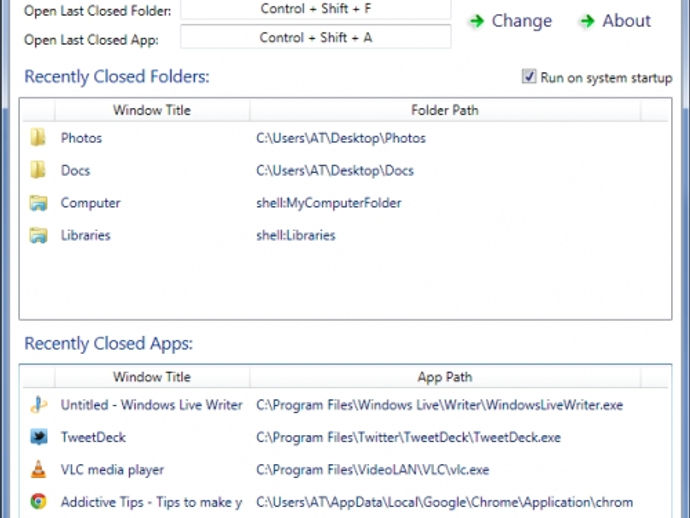Toggle Run on system startup checkbox

tap(529, 77)
